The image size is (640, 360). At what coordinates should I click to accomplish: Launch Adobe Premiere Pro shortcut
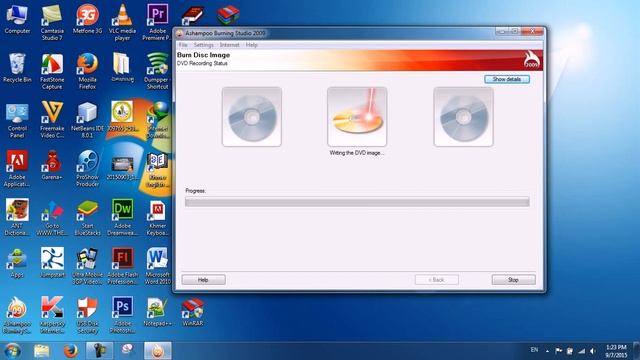(157, 22)
